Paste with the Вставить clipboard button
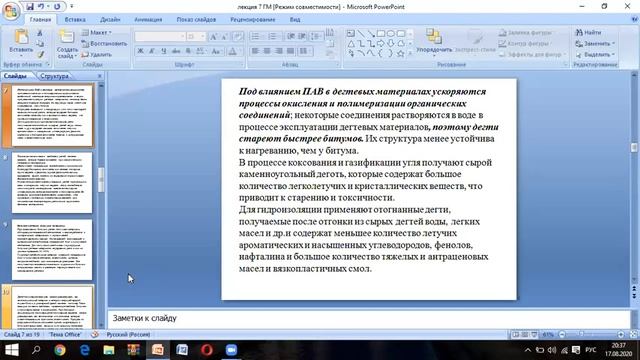This screenshot has height=360, width=640. tap(20, 41)
